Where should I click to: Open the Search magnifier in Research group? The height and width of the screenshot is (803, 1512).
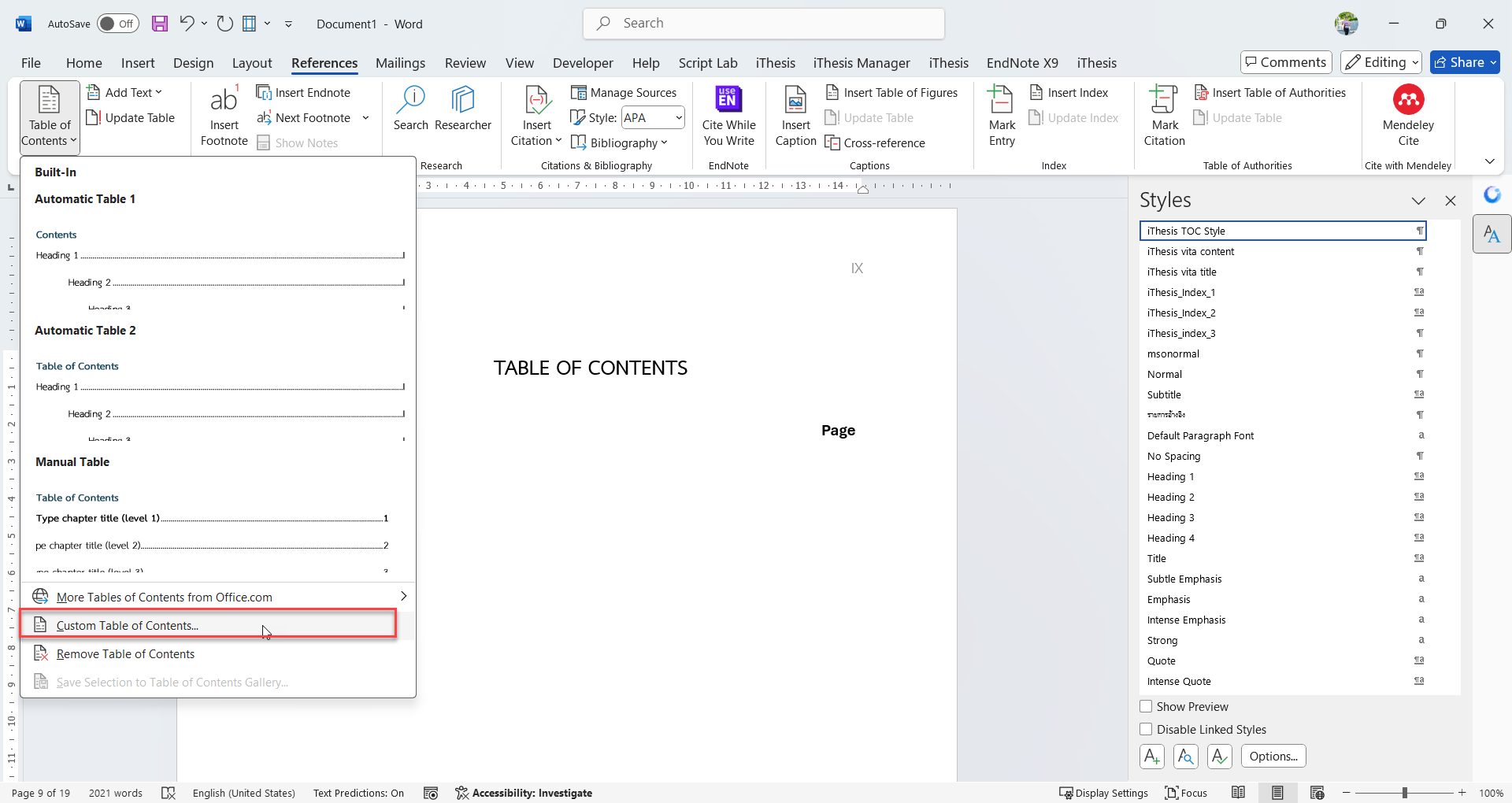[411, 109]
